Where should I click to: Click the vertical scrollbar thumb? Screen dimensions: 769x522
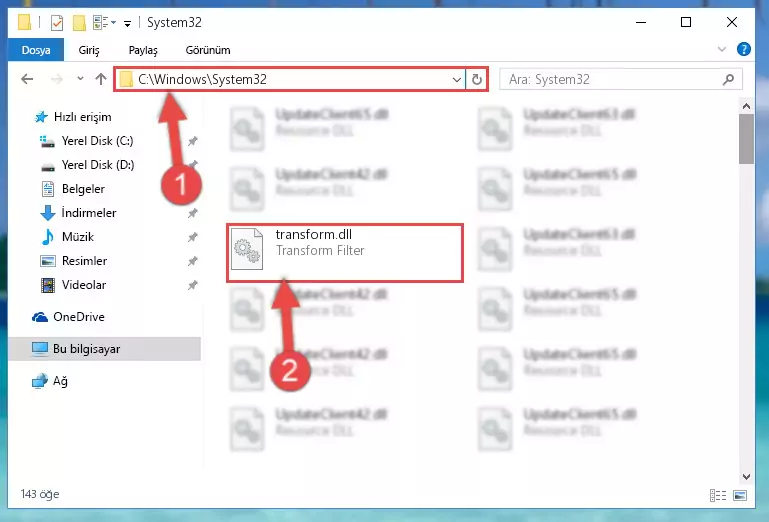[746, 139]
